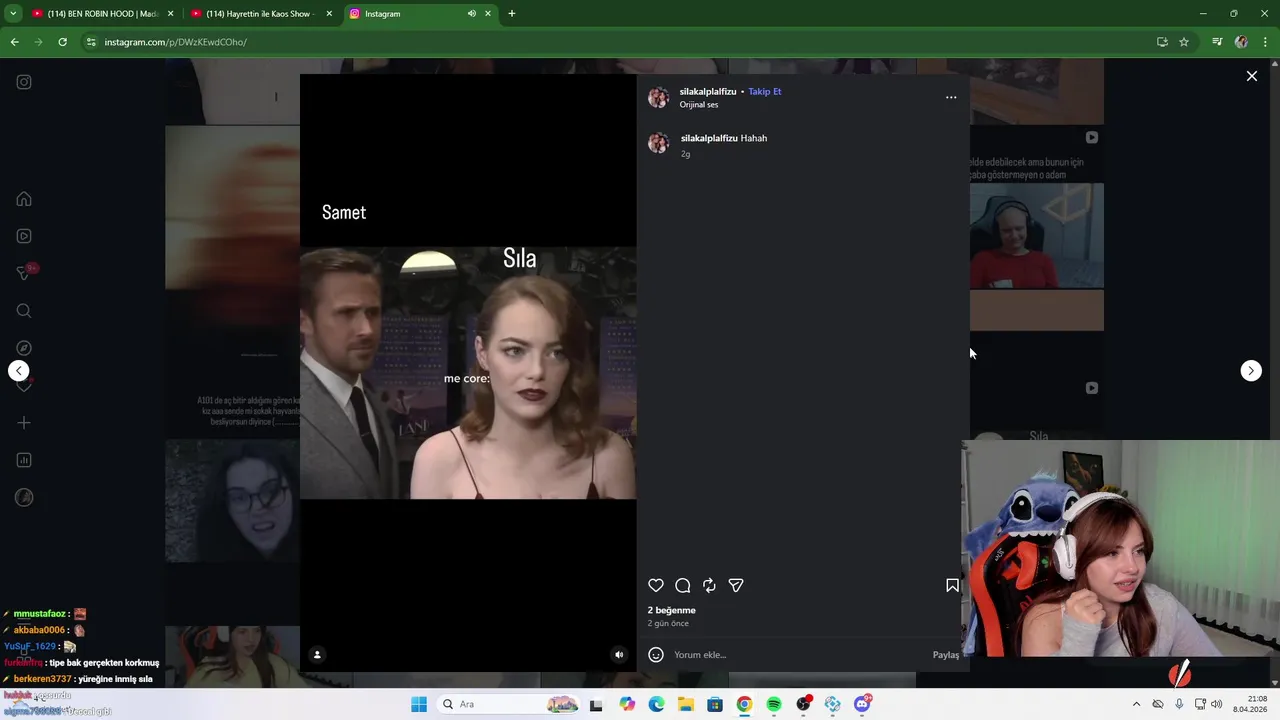The width and height of the screenshot is (1280, 720).
Task: Create new post plus icon
Action: (24, 423)
